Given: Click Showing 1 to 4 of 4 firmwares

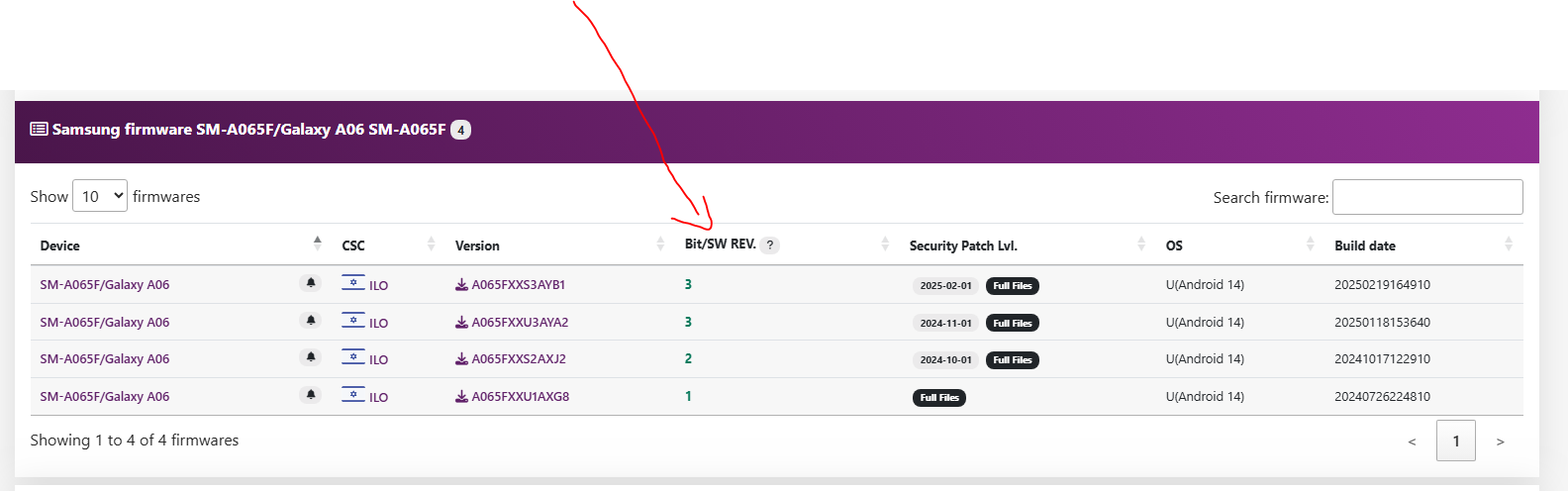Looking at the screenshot, I should click(135, 441).
